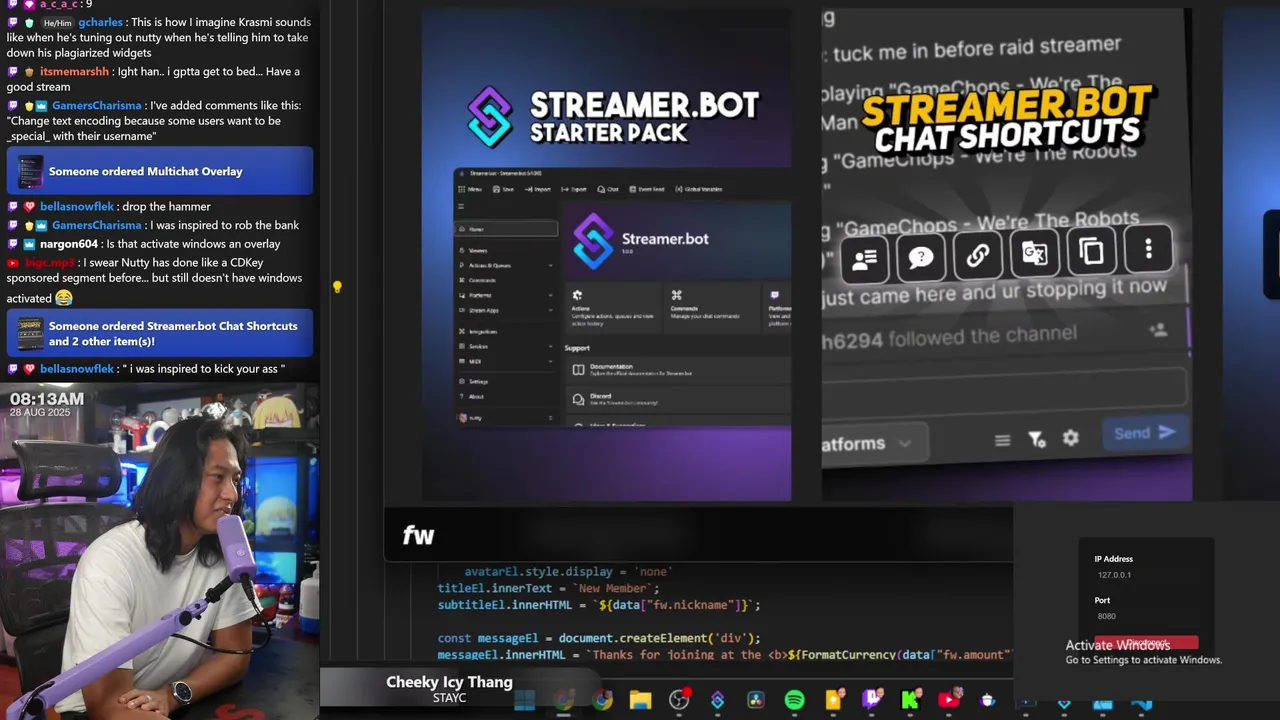Open the three-dot more options shortcut
1280x720 pixels.
point(1148,247)
